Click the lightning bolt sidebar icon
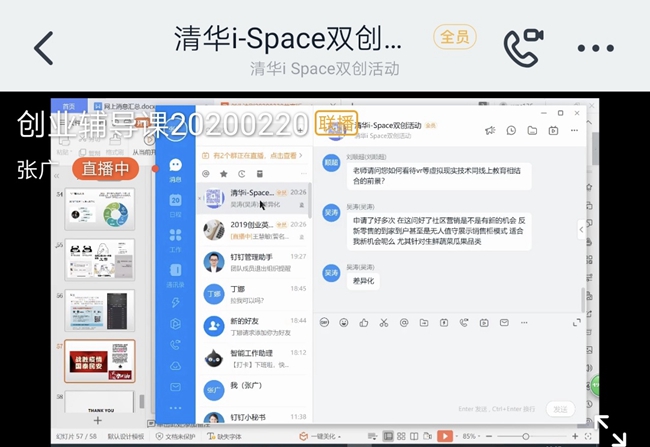The width and height of the screenshot is (650, 447). coord(175,302)
